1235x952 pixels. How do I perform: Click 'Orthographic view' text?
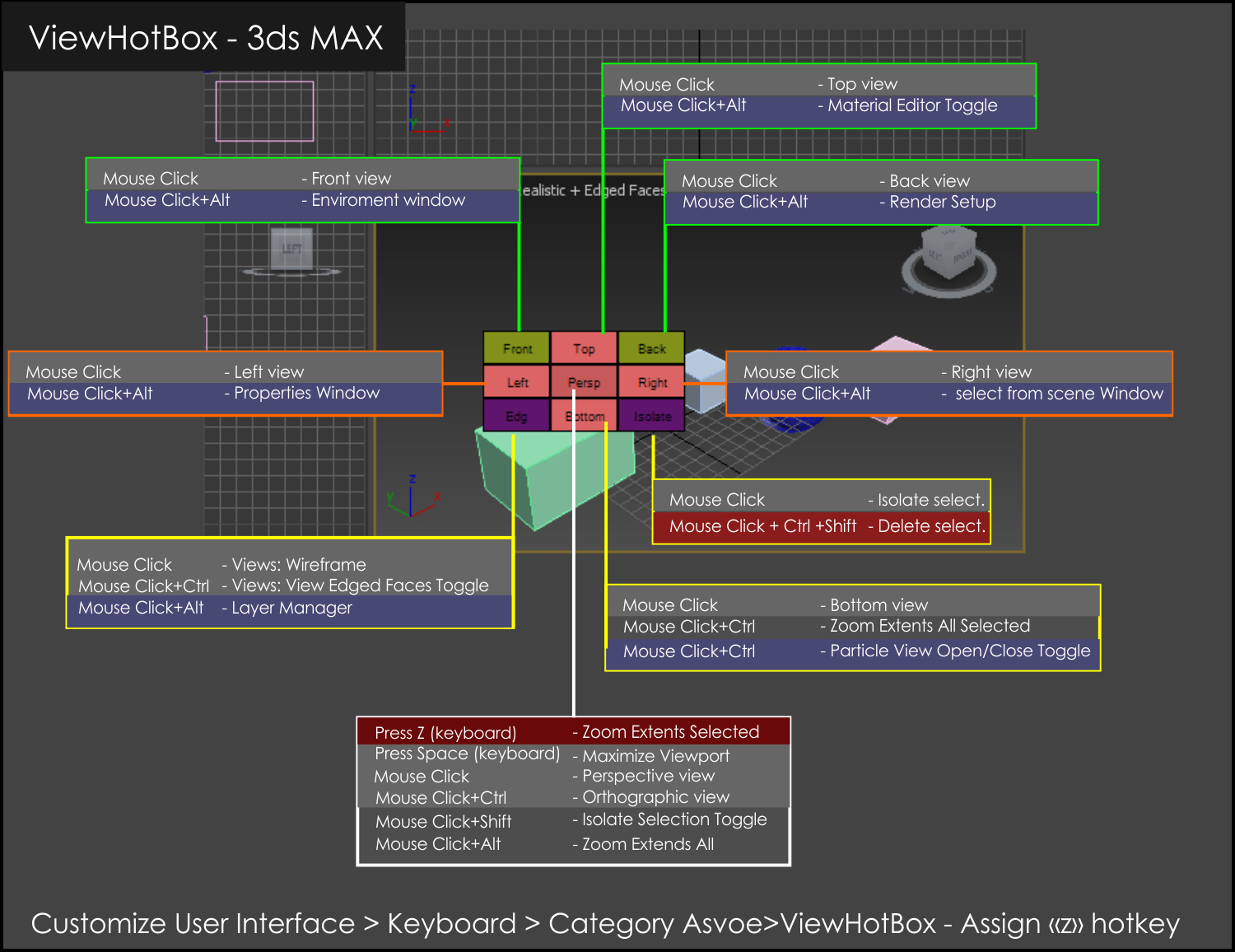pos(655,797)
